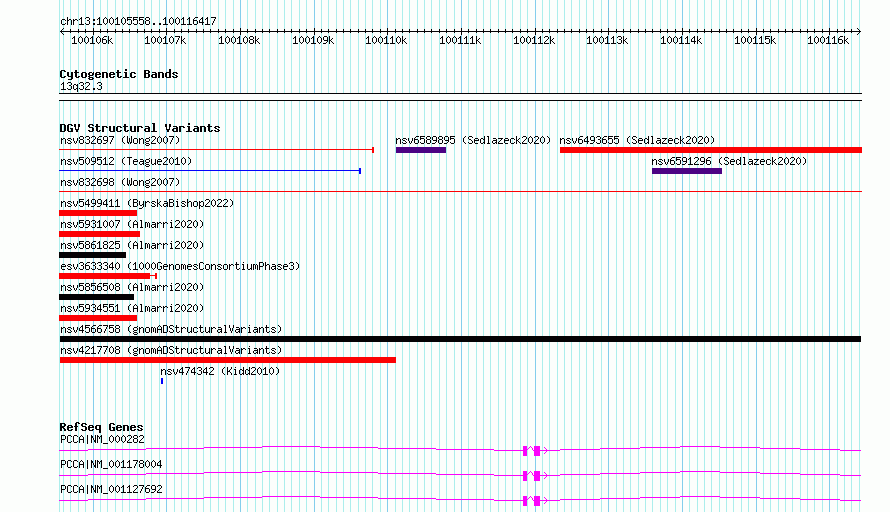
Task: Open the PCCA|NM_000282 gene label
Action: pyautogui.click(x=102, y=439)
